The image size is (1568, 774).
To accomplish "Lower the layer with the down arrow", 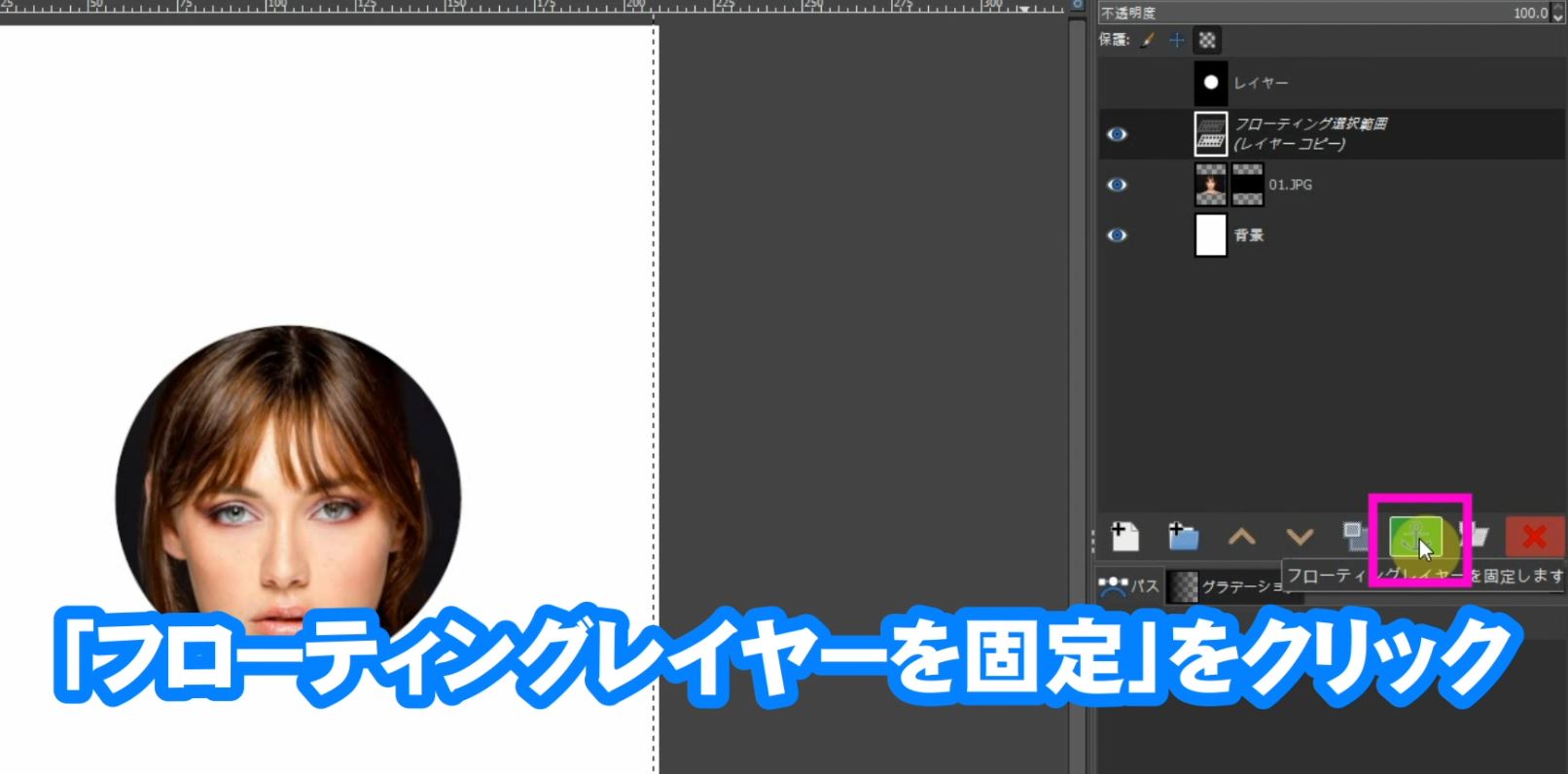I will point(1300,537).
